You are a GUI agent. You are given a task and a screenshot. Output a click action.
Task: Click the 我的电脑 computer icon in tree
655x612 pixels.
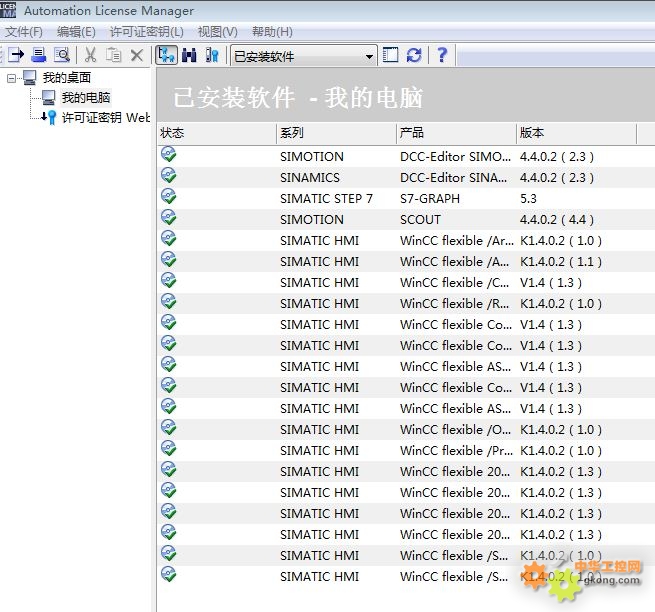[48, 97]
